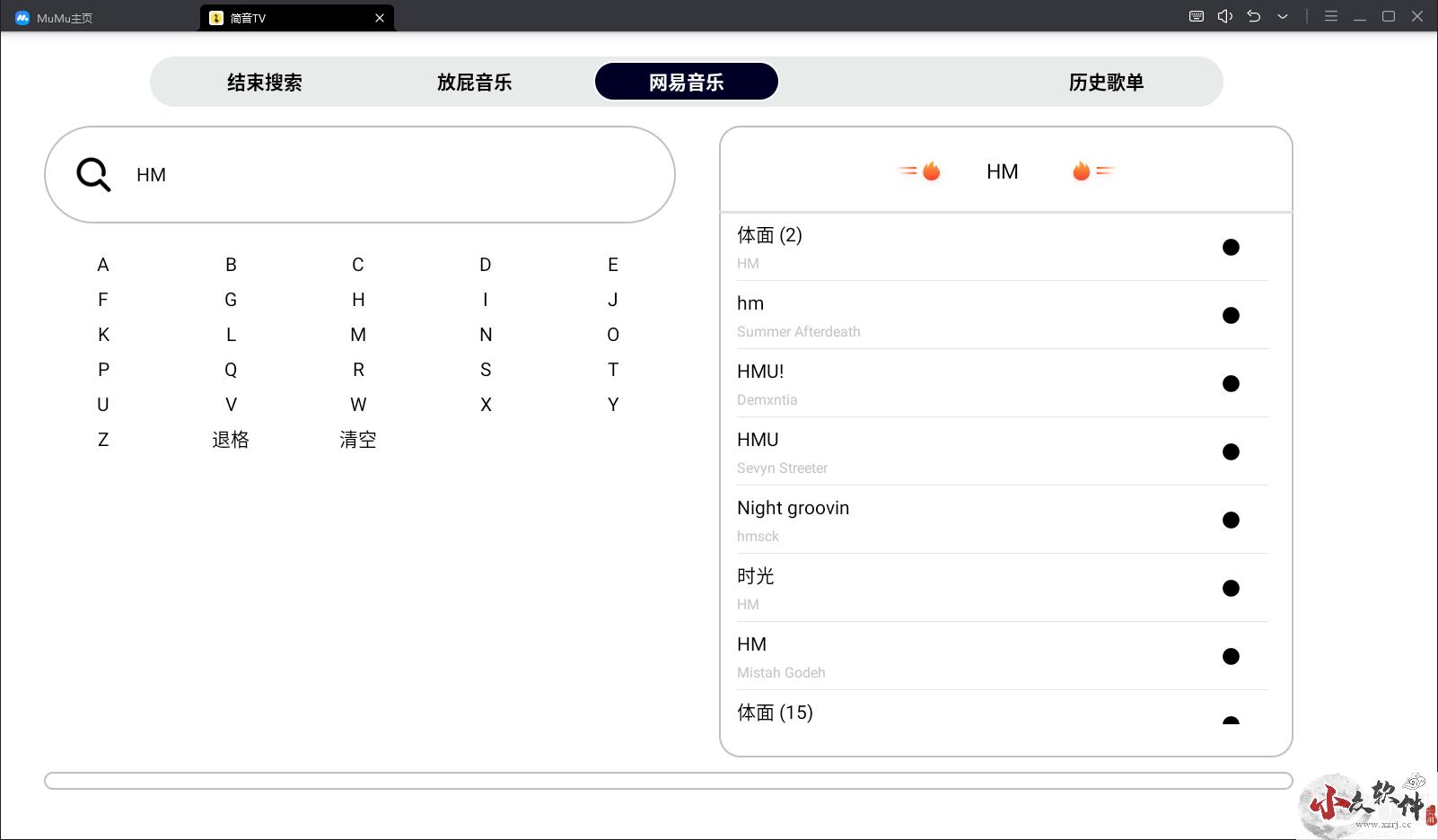1438x840 pixels.
Task: Tap letter B on the keyboard
Action: [x=231, y=265]
